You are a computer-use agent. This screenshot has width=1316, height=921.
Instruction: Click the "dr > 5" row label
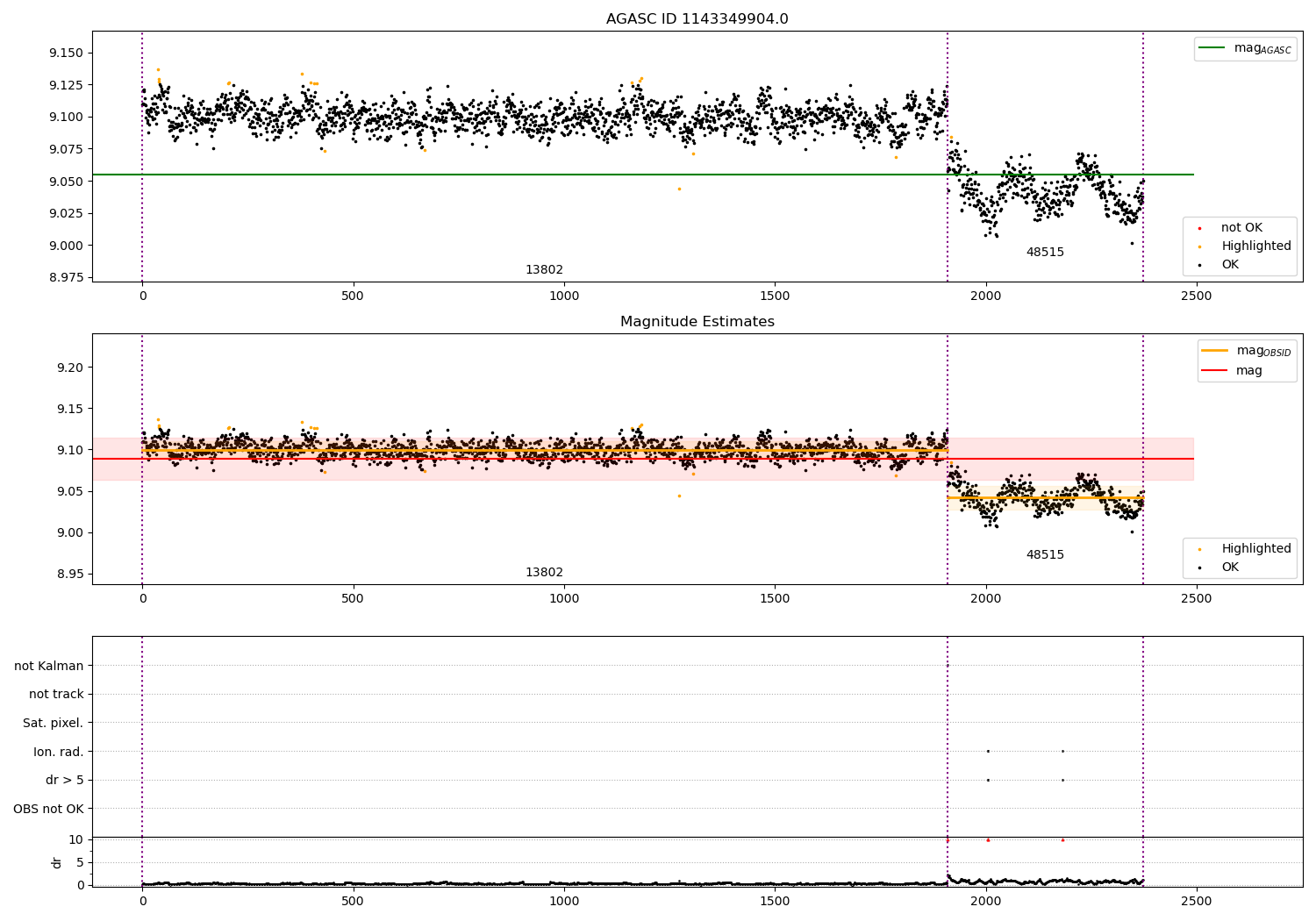click(65, 781)
